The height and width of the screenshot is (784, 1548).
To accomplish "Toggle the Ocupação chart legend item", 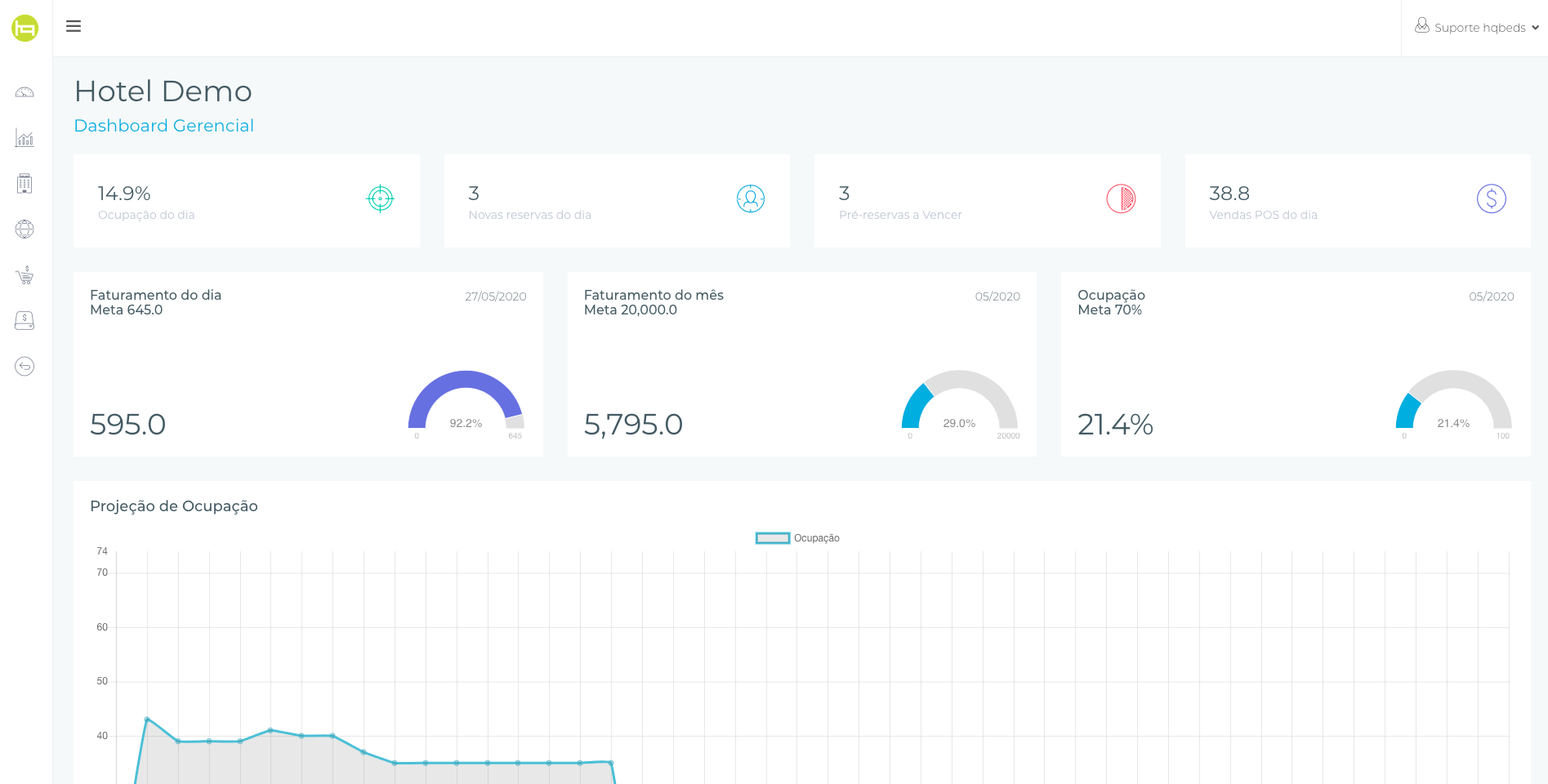I will 798,538.
